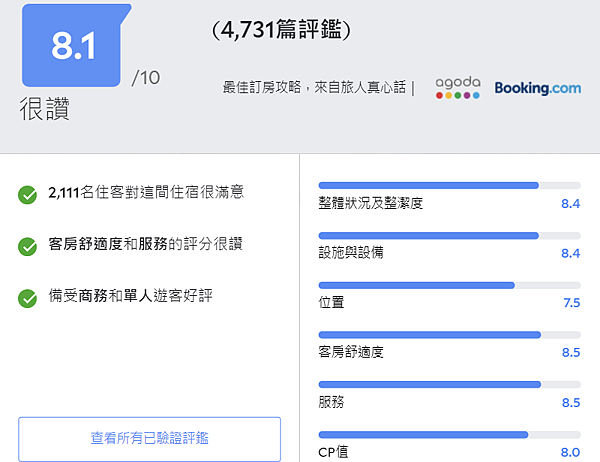Viewport: 600px width, 462px height.
Task: Click the 8.4 score for 整體狀況及整潔度
Action: [571, 204]
